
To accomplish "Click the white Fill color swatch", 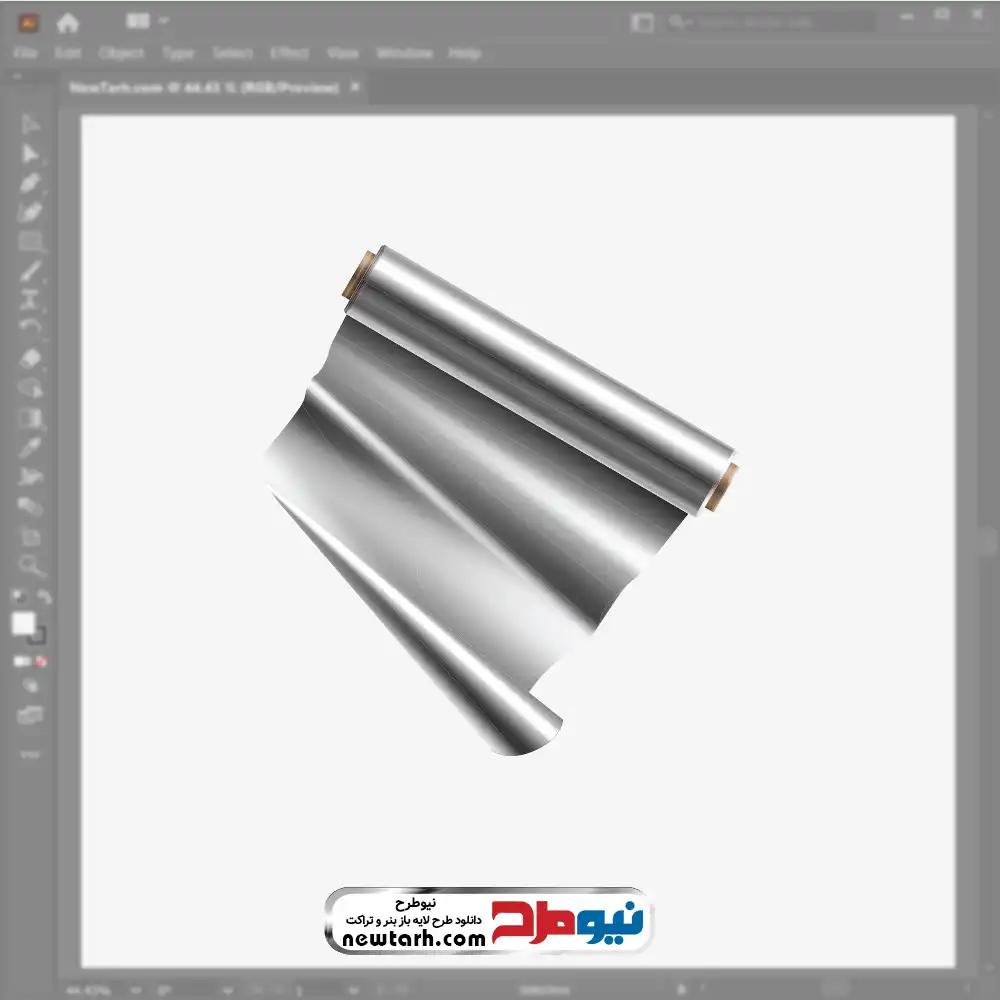I will (24, 624).
